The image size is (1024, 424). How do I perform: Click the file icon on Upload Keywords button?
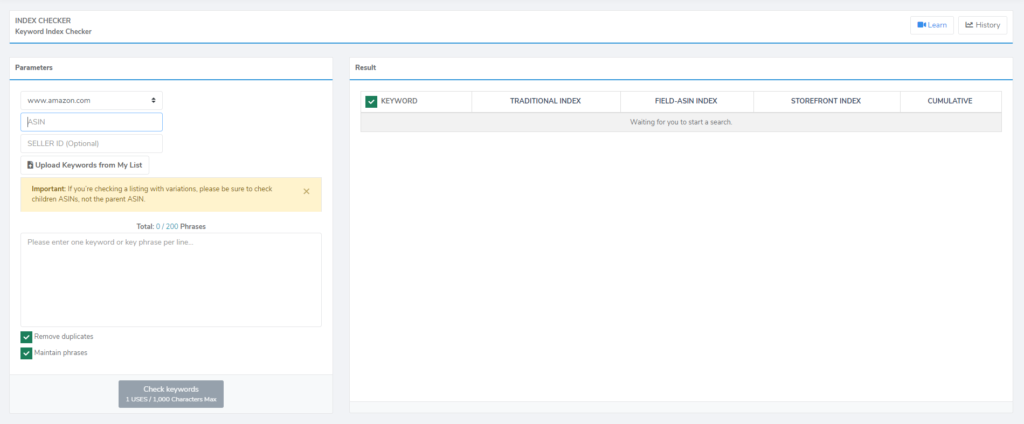30,165
